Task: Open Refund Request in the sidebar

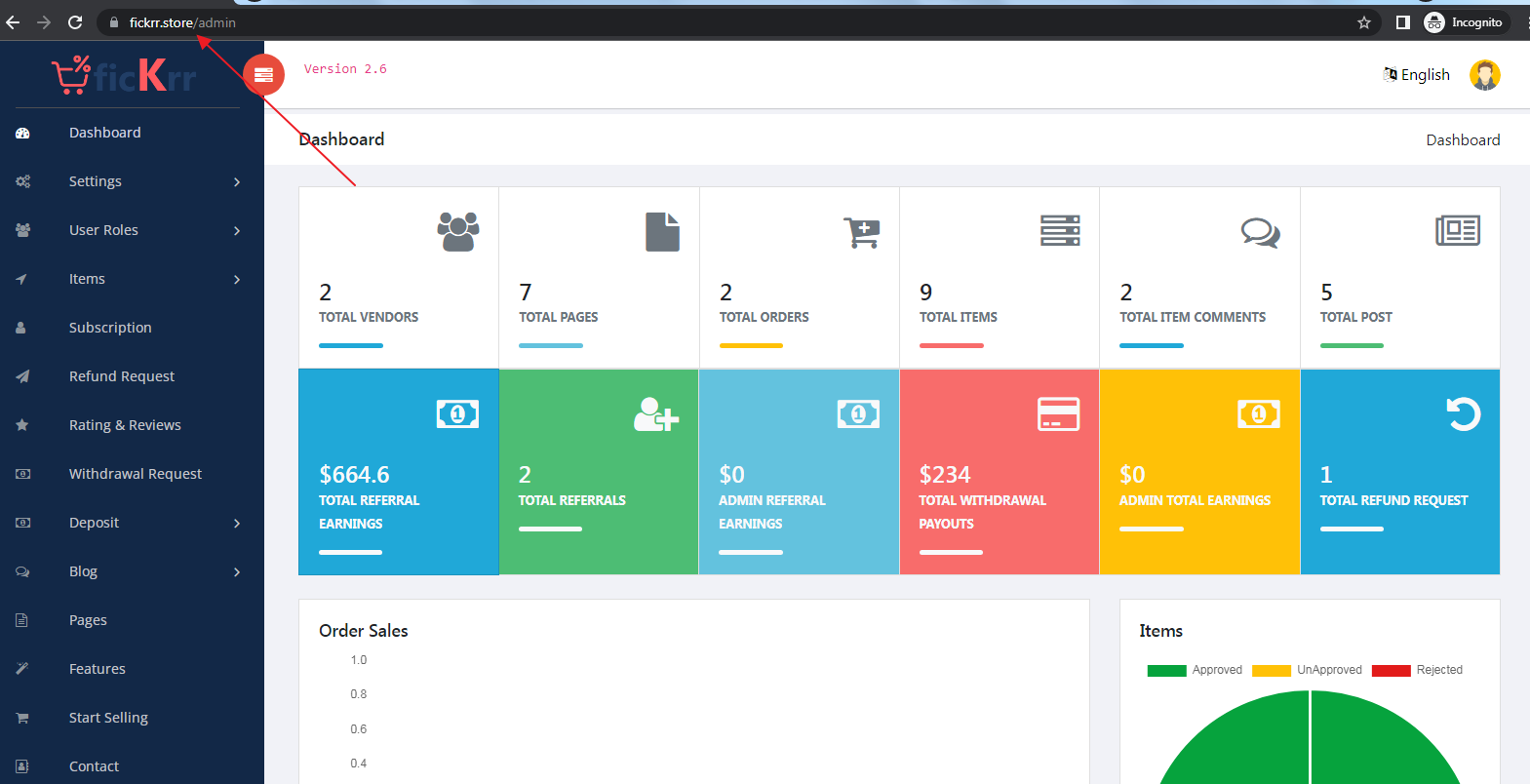Action: (x=122, y=376)
